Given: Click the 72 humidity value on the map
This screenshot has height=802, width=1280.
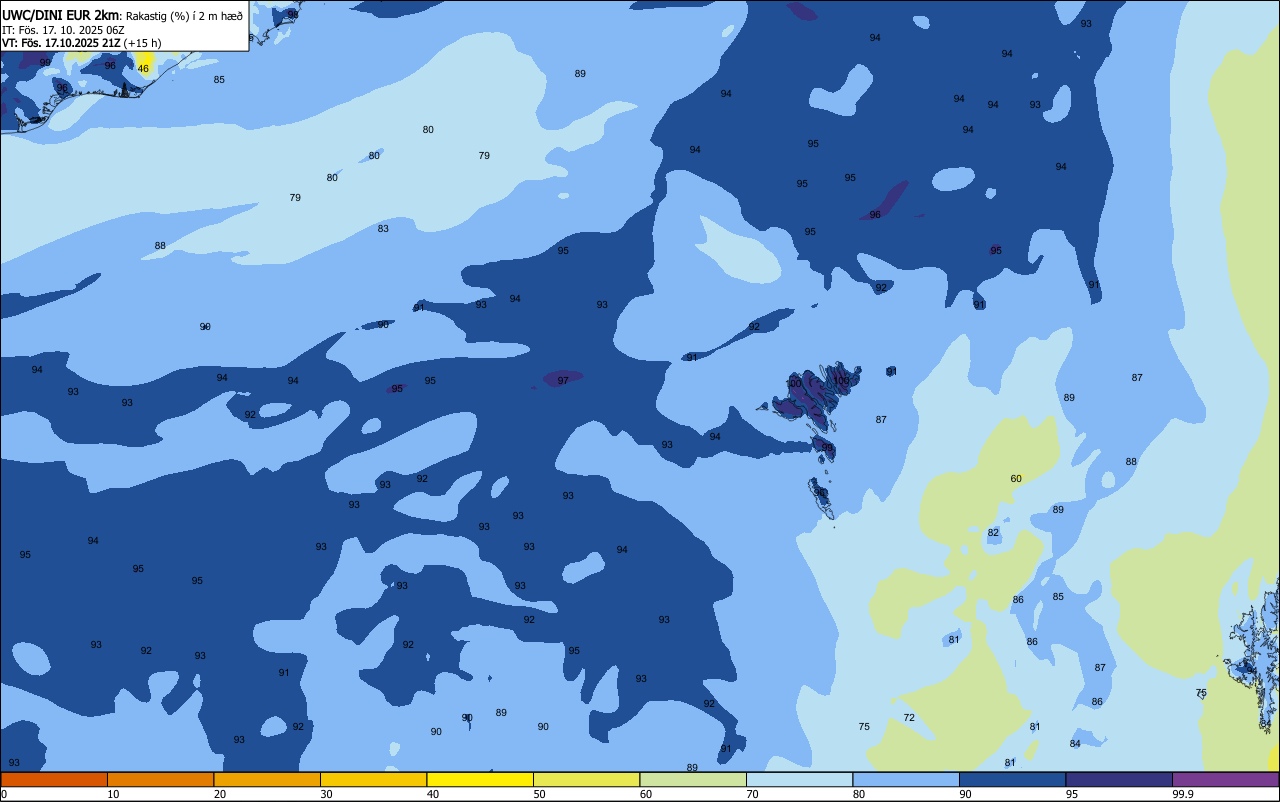Looking at the screenshot, I should 909,718.
